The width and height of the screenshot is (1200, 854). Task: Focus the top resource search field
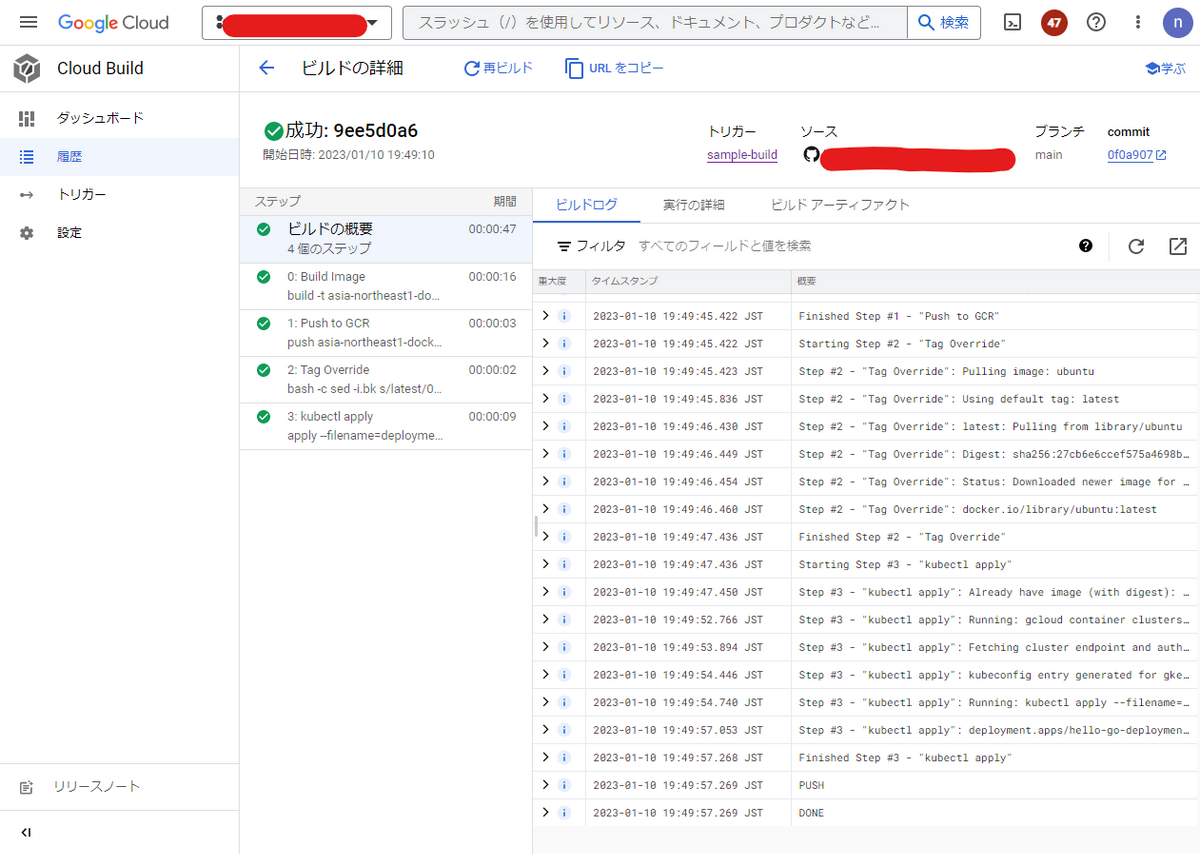[x=655, y=22]
